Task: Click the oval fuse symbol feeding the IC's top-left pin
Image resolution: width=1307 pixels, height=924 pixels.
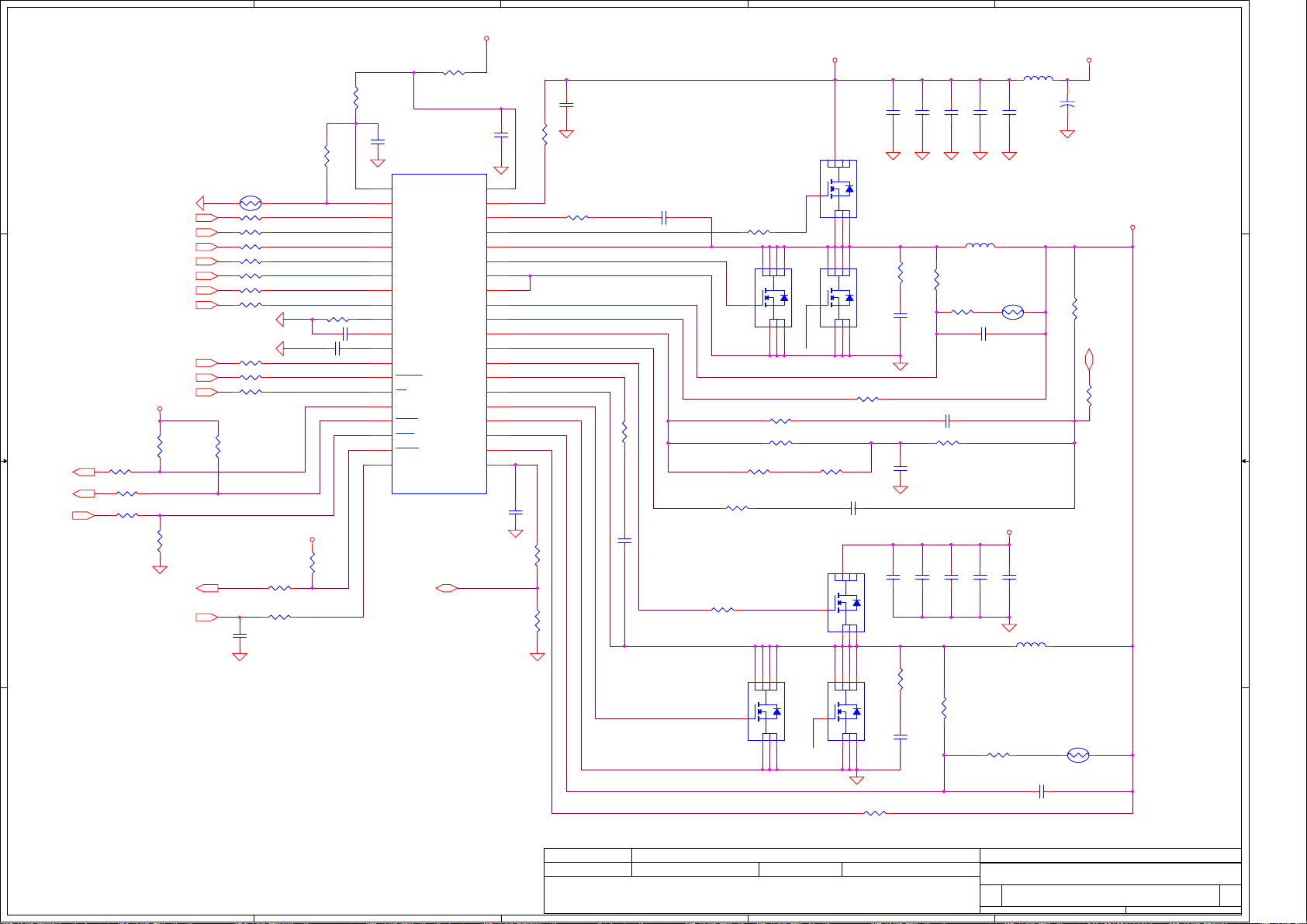Action: (250, 203)
